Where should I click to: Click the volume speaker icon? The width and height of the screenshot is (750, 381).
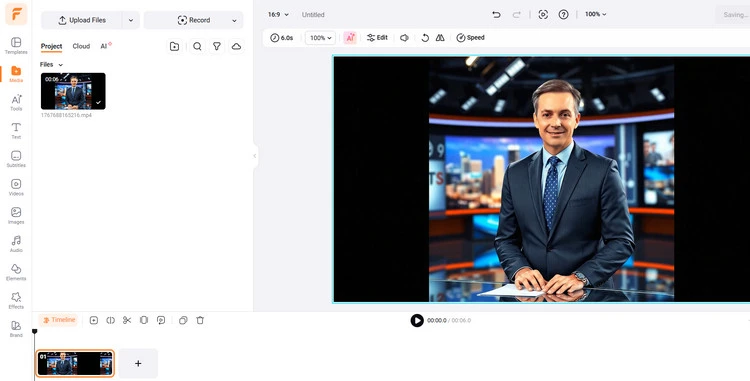[404, 38]
